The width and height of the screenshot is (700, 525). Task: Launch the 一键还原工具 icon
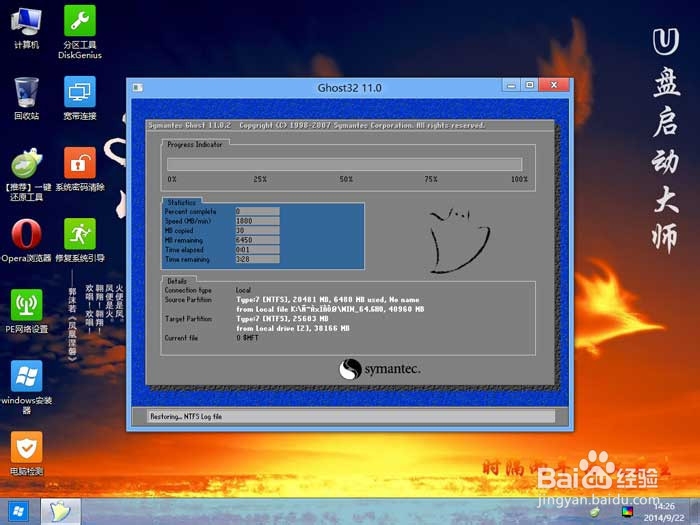pyautogui.click(x=26, y=174)
